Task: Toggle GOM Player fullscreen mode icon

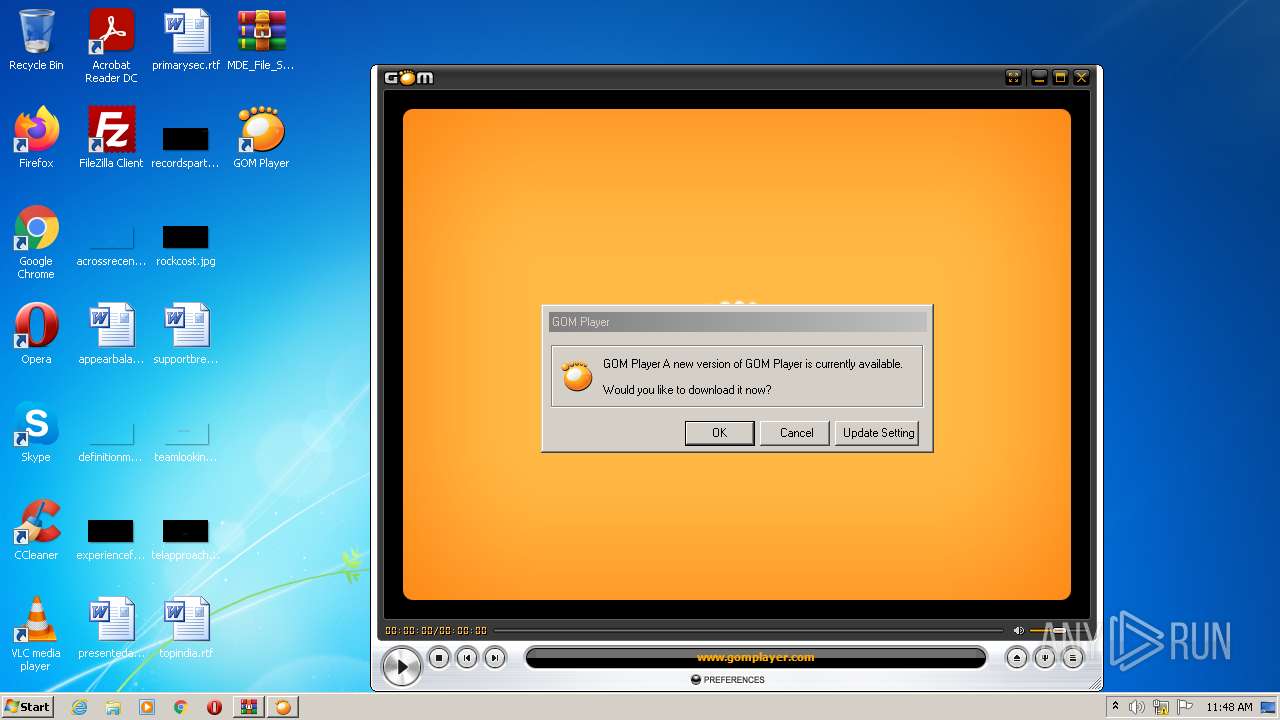Action: [x=1014, y=78]
